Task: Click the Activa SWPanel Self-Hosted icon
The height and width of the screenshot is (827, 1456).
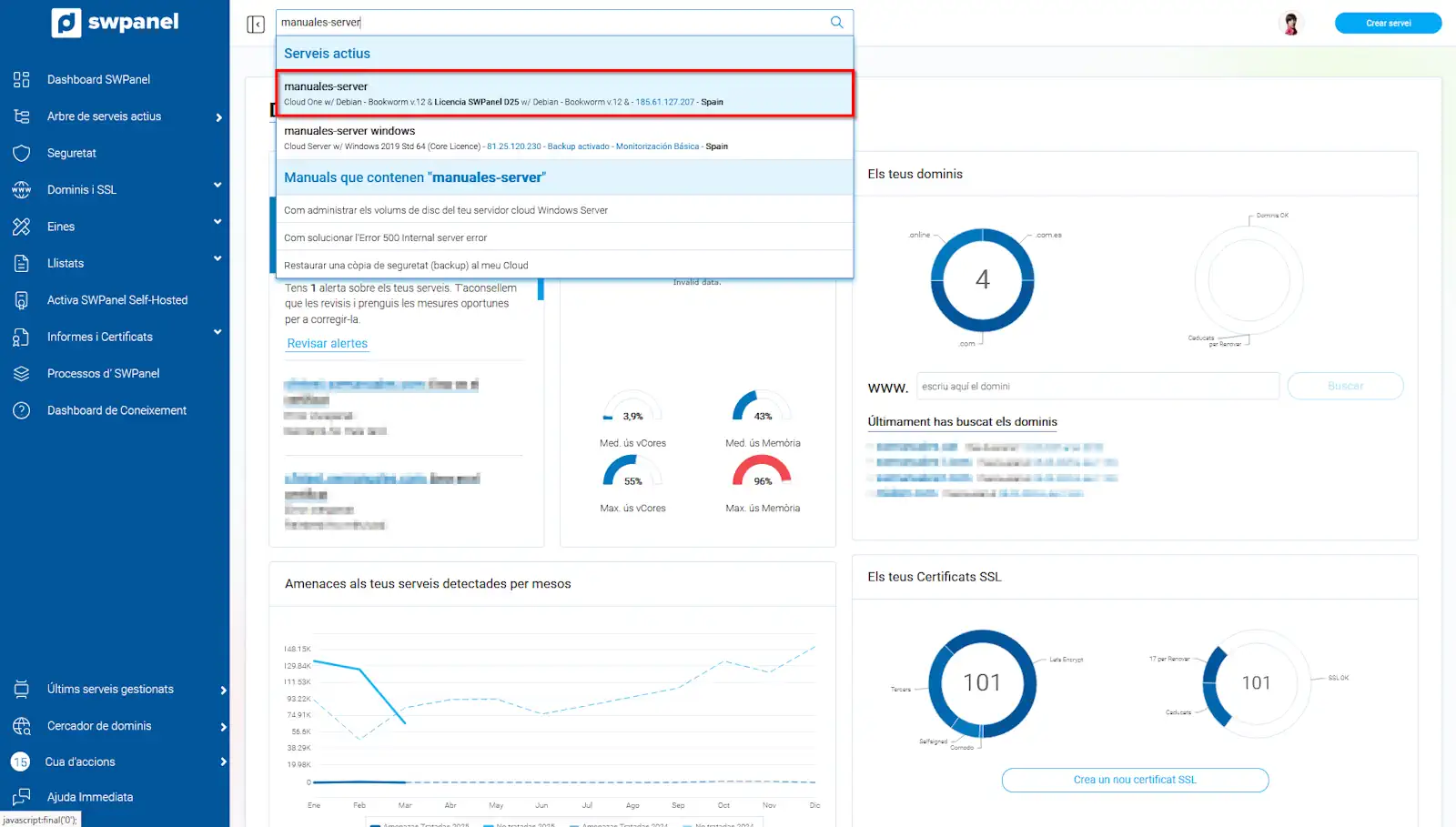Action: click(x=22, y=300)
